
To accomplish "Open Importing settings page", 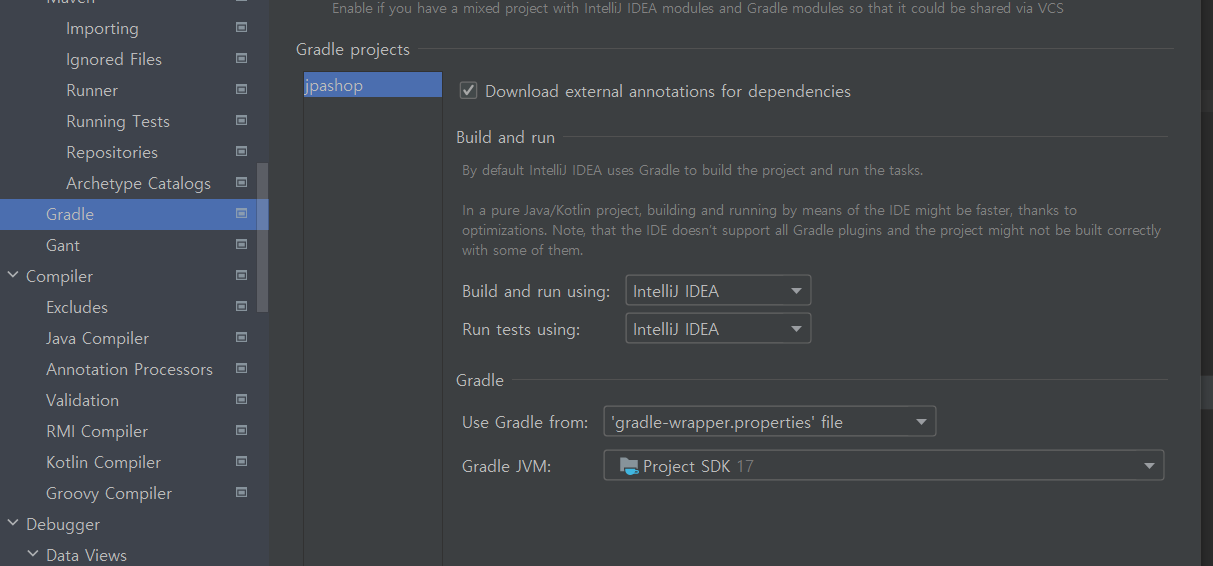I will point(102,28).
